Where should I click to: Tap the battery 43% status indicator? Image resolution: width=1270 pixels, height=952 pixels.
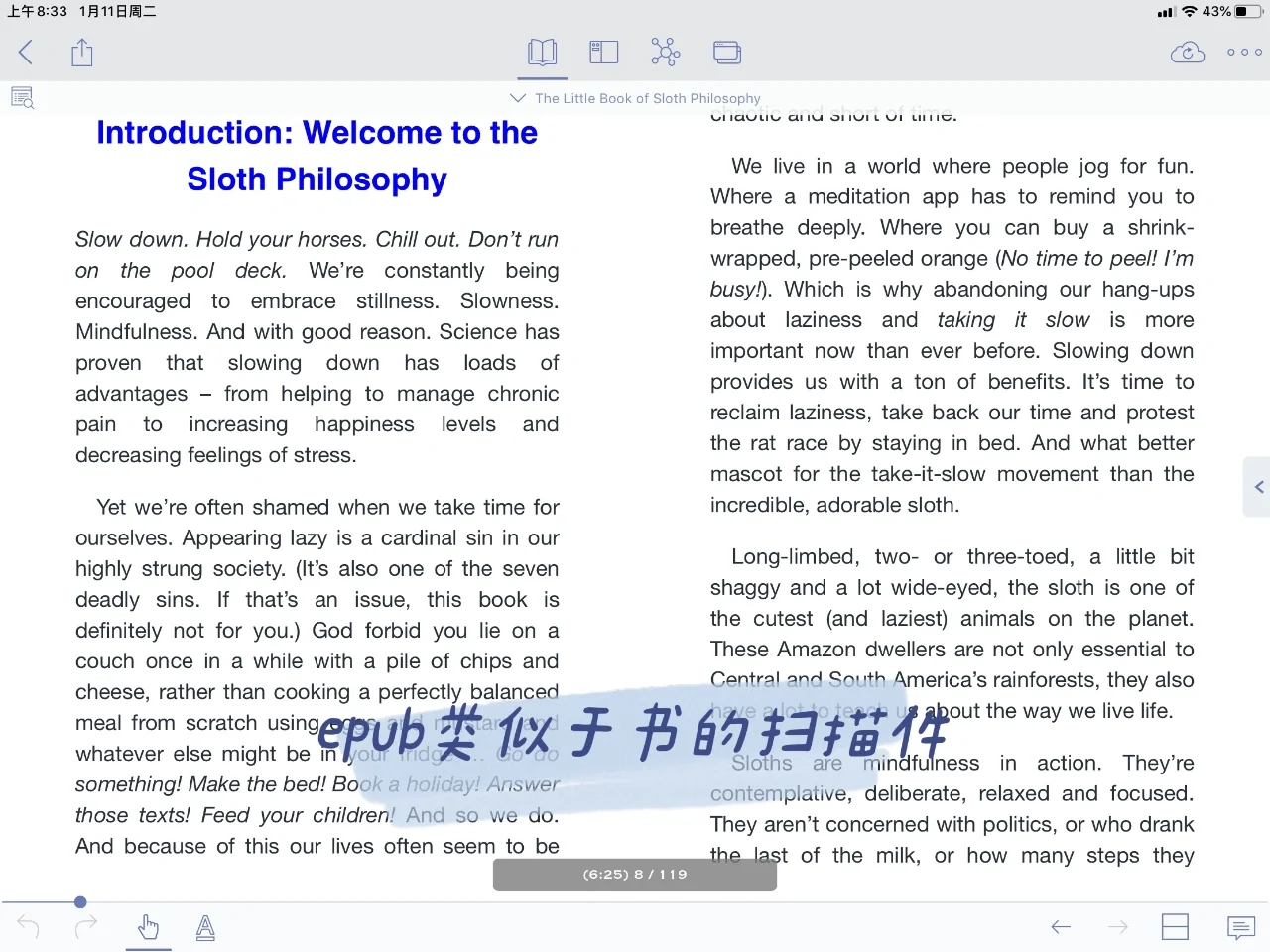tap(1231, 12)
